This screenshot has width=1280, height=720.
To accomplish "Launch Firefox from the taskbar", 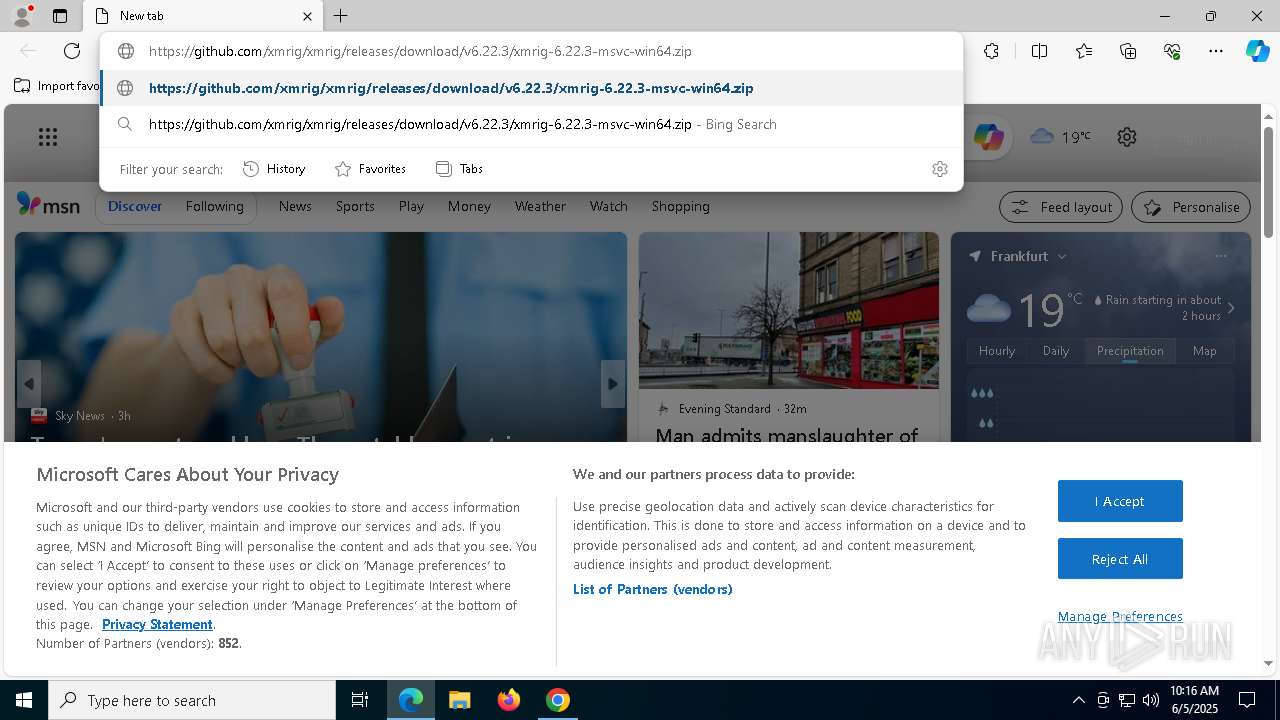I will pyautogui.click(x=509, y=700).
